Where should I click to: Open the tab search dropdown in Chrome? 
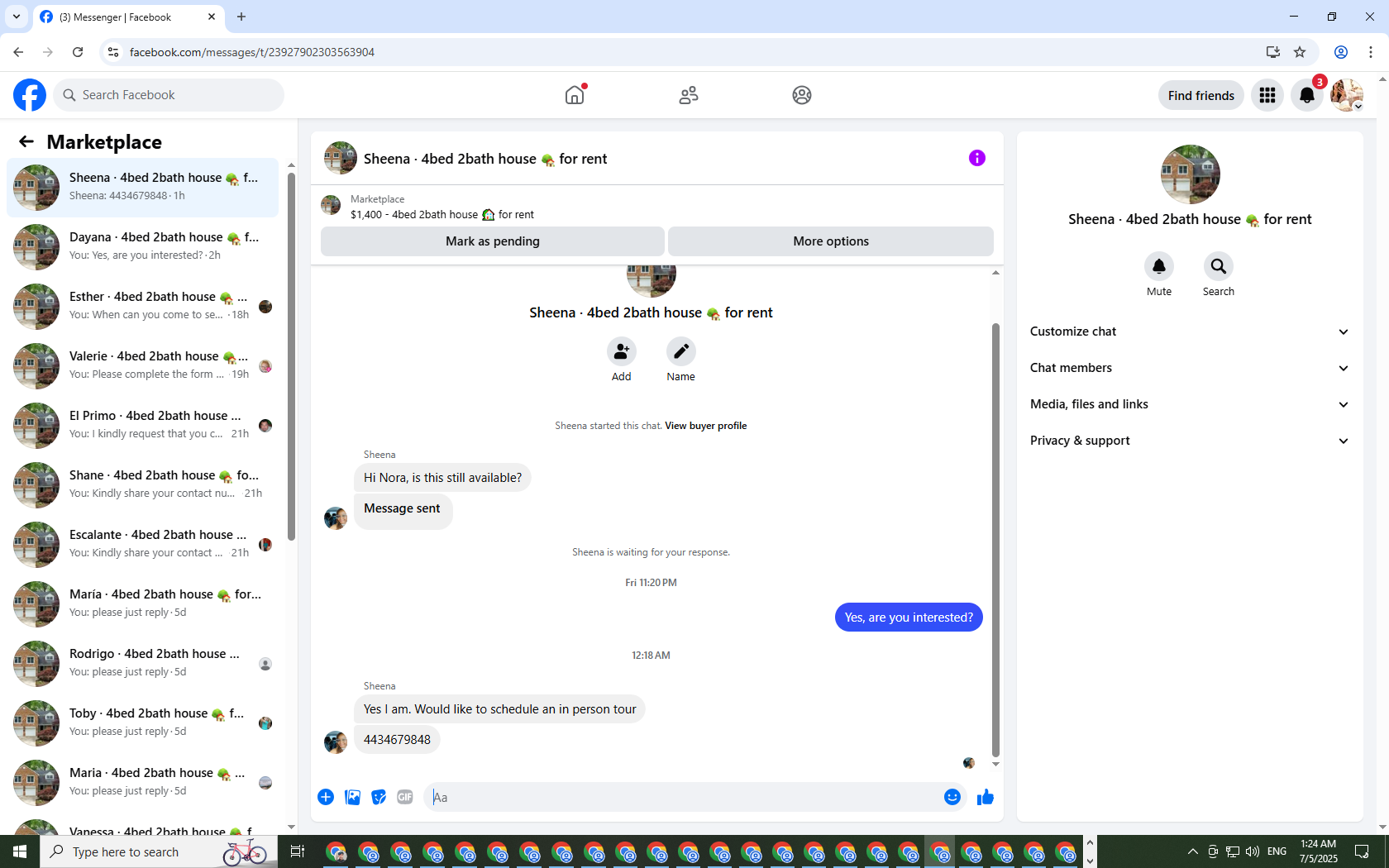[17, 17]
